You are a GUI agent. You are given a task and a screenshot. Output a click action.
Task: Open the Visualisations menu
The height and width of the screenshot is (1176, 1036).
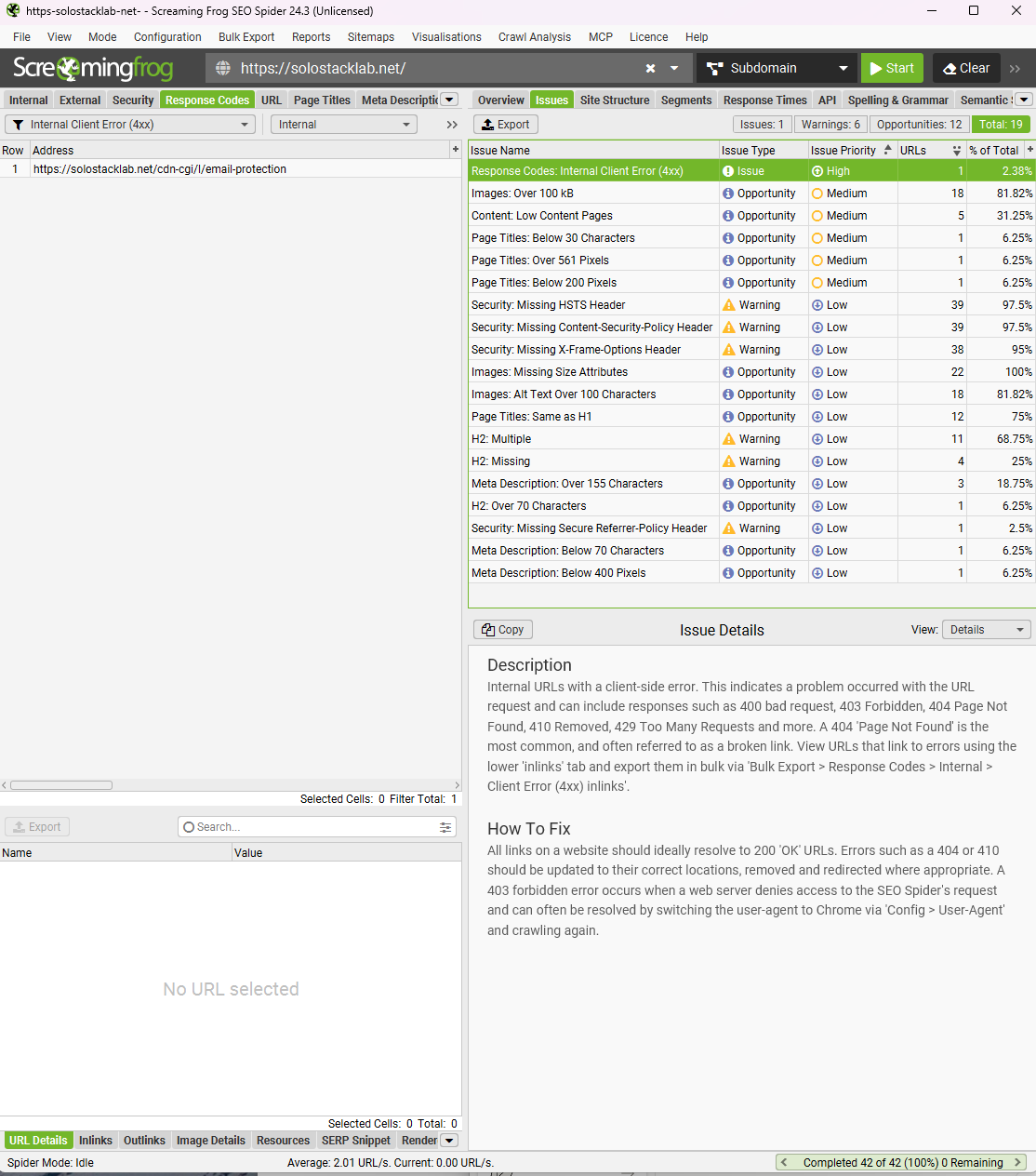(446, 37)
